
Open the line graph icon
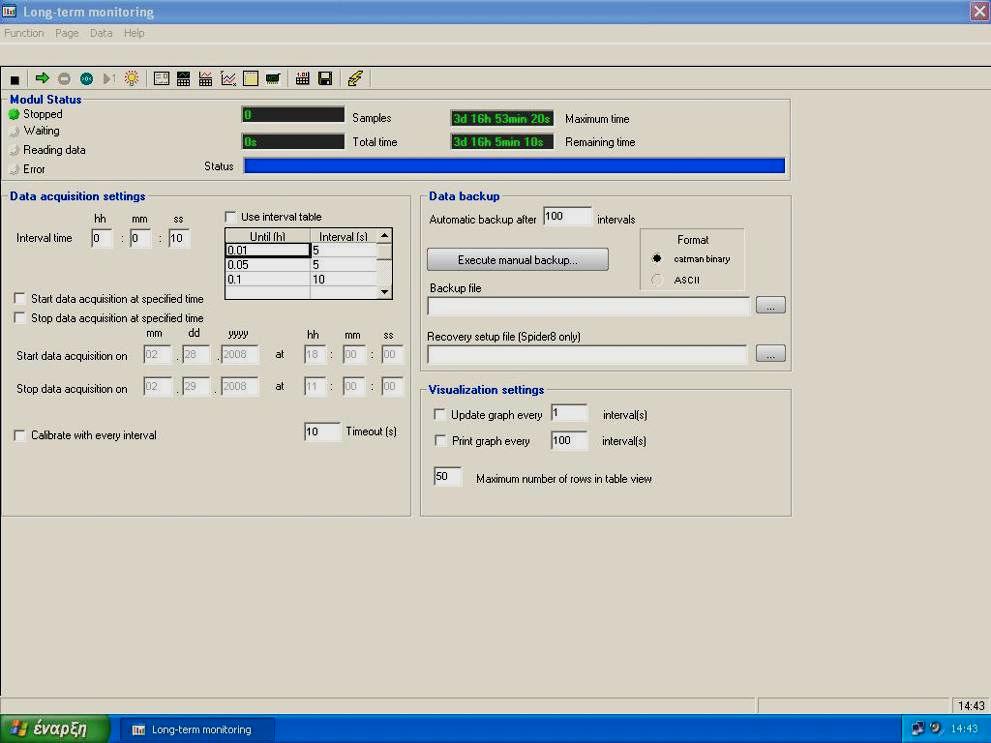(228, 78)
